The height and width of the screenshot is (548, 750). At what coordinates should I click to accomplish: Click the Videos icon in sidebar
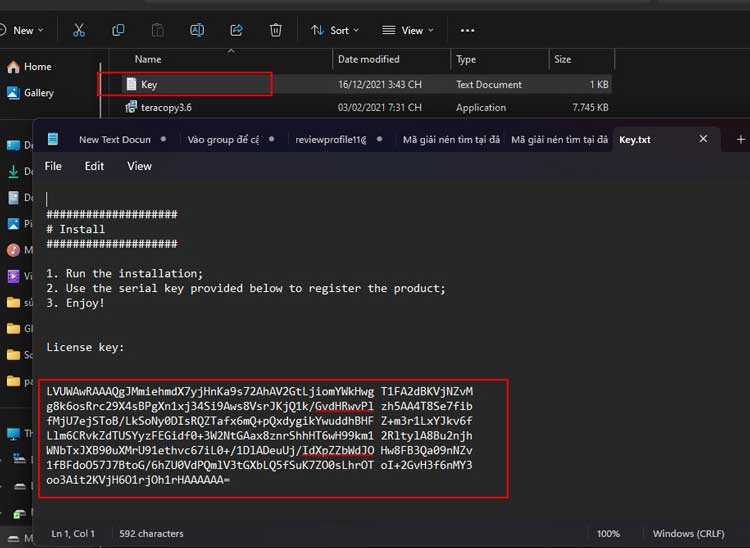pos(13,276)
